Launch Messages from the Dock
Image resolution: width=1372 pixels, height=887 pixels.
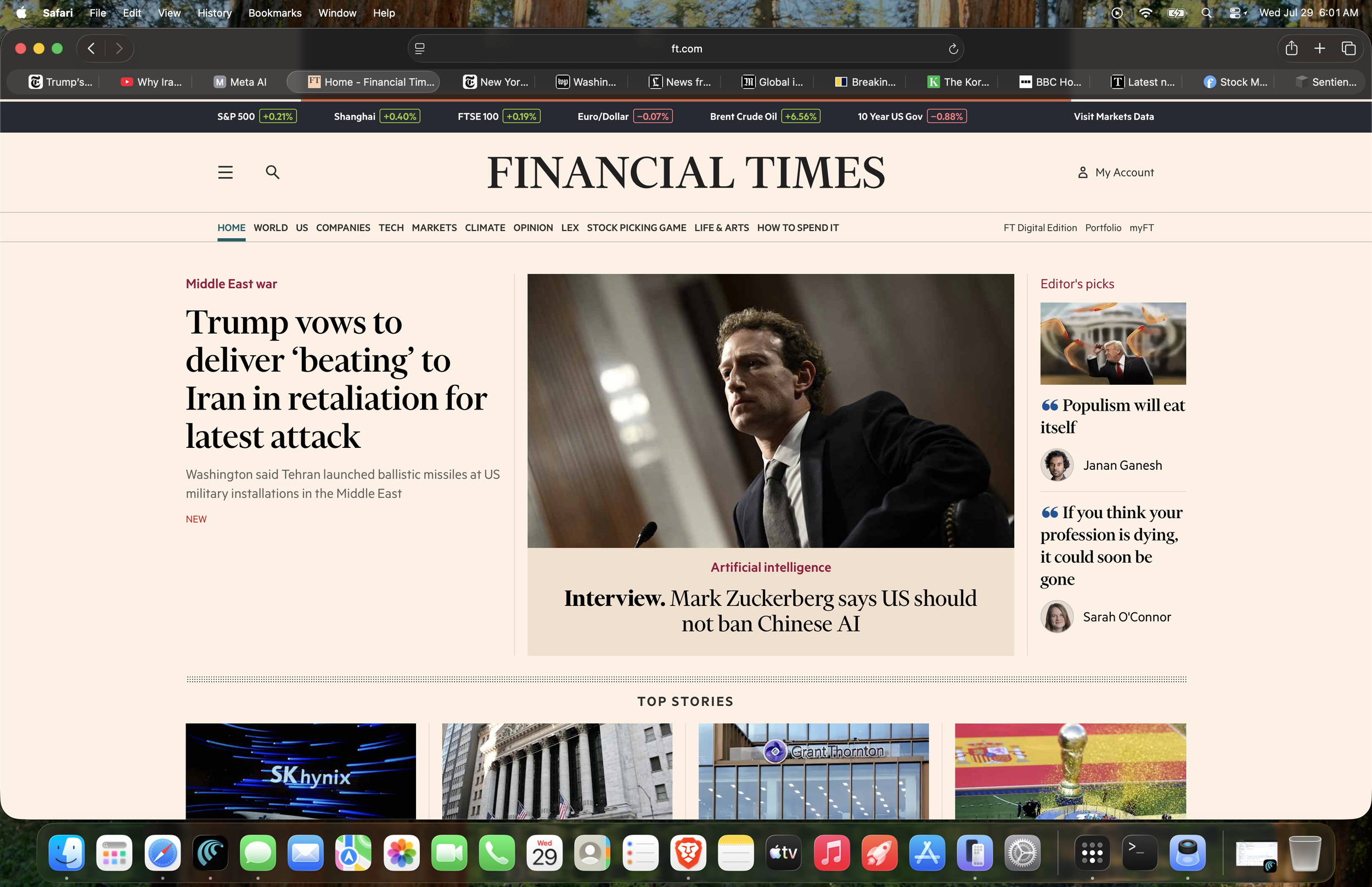[x=258, y=852]
